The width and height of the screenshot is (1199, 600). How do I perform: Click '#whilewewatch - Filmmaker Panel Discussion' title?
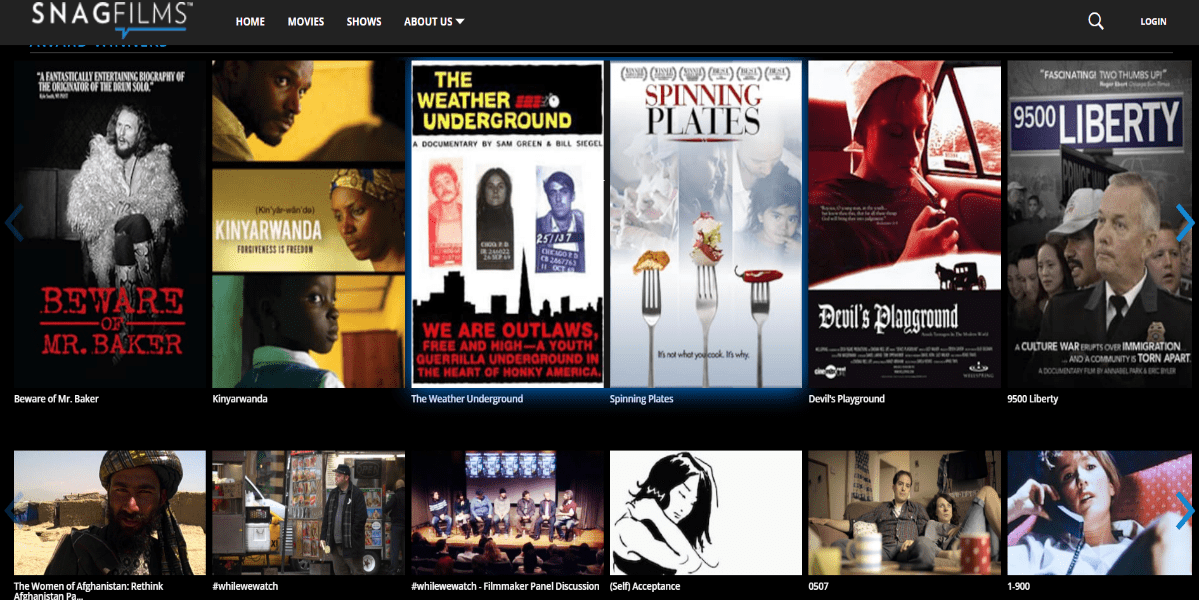[x=505, y=586]
